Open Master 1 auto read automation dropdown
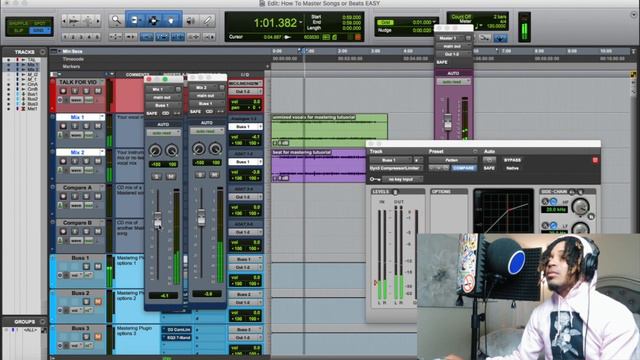This screenshot has width=640, height=360. (x=453, y=82)
